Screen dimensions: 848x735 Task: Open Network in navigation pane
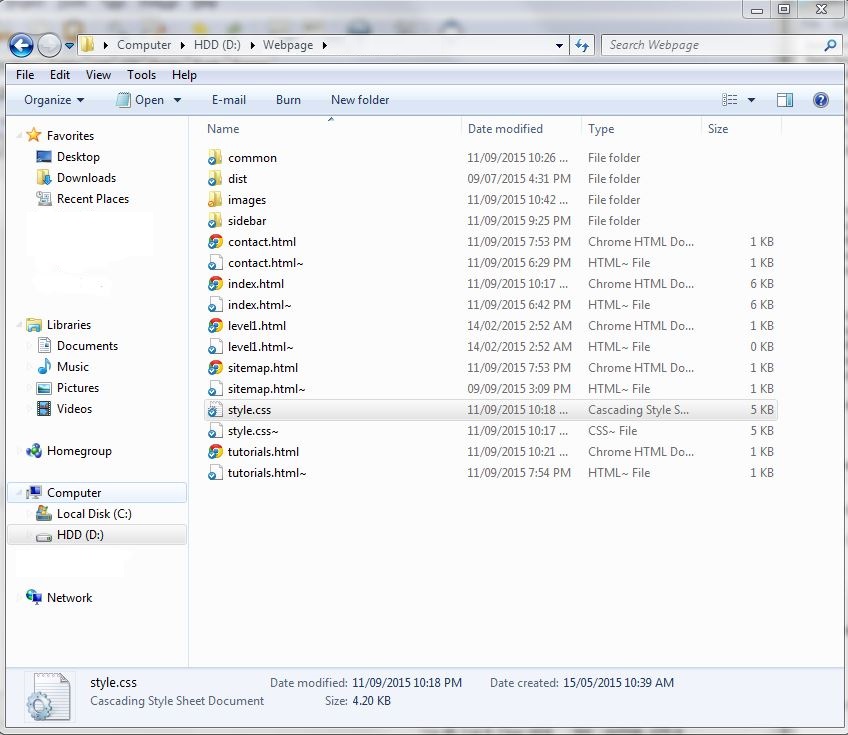point(69,598)
